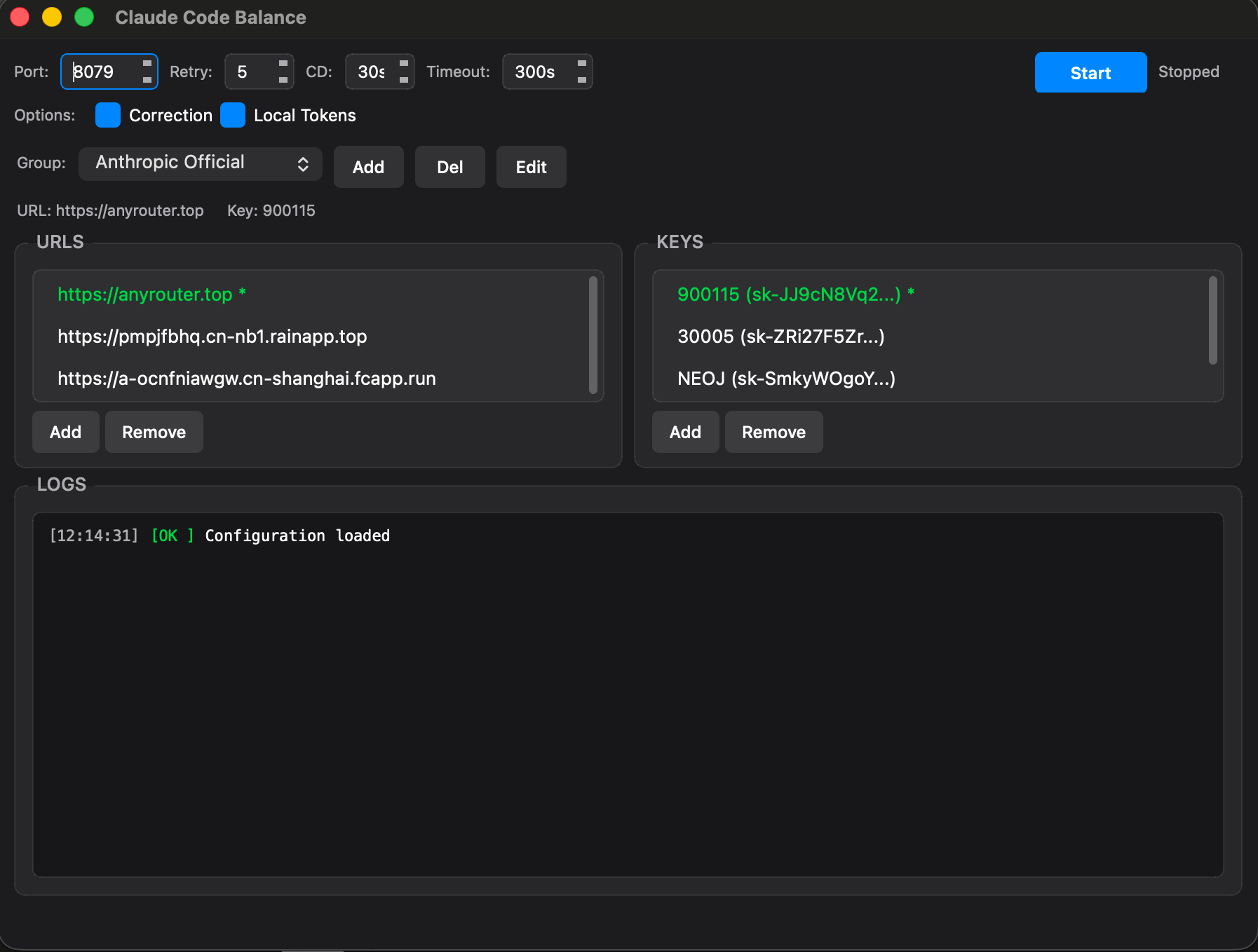Choose the fcapp.run URL entry

coord(247,379)
